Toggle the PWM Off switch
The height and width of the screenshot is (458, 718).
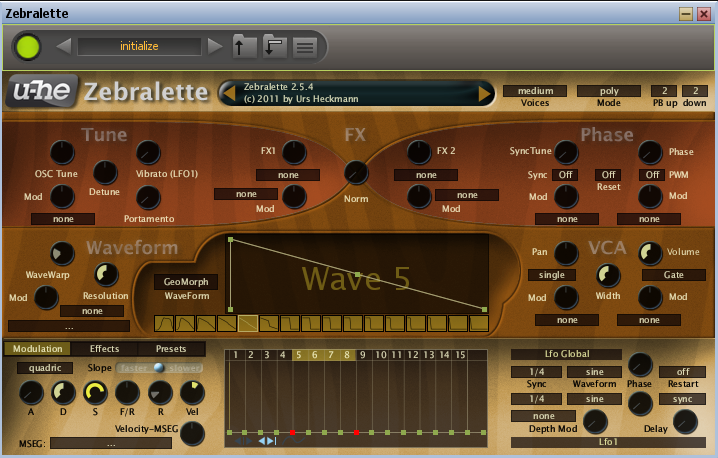[x=652, y=175]
